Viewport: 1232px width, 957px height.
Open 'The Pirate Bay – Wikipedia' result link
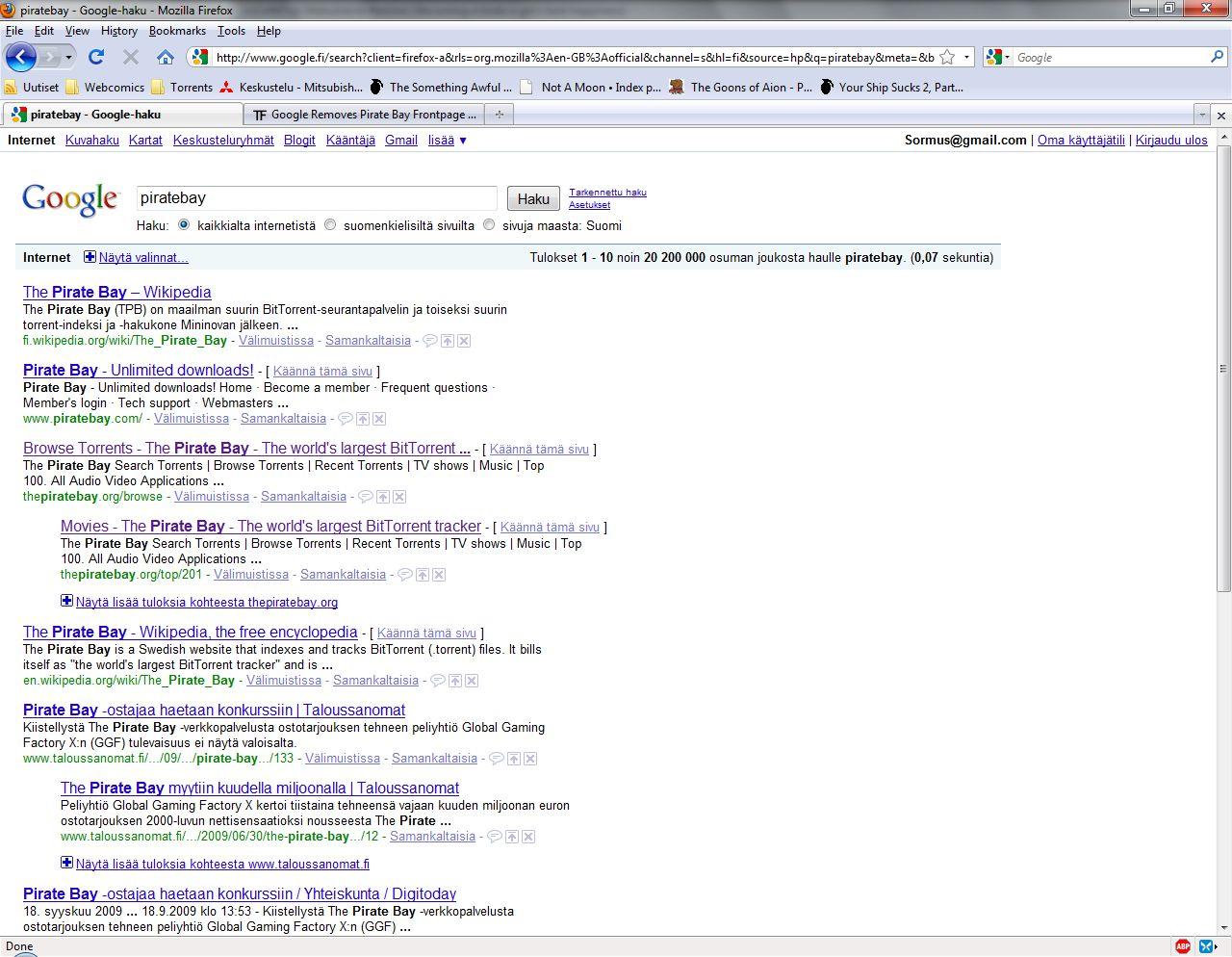coord(116,292)
